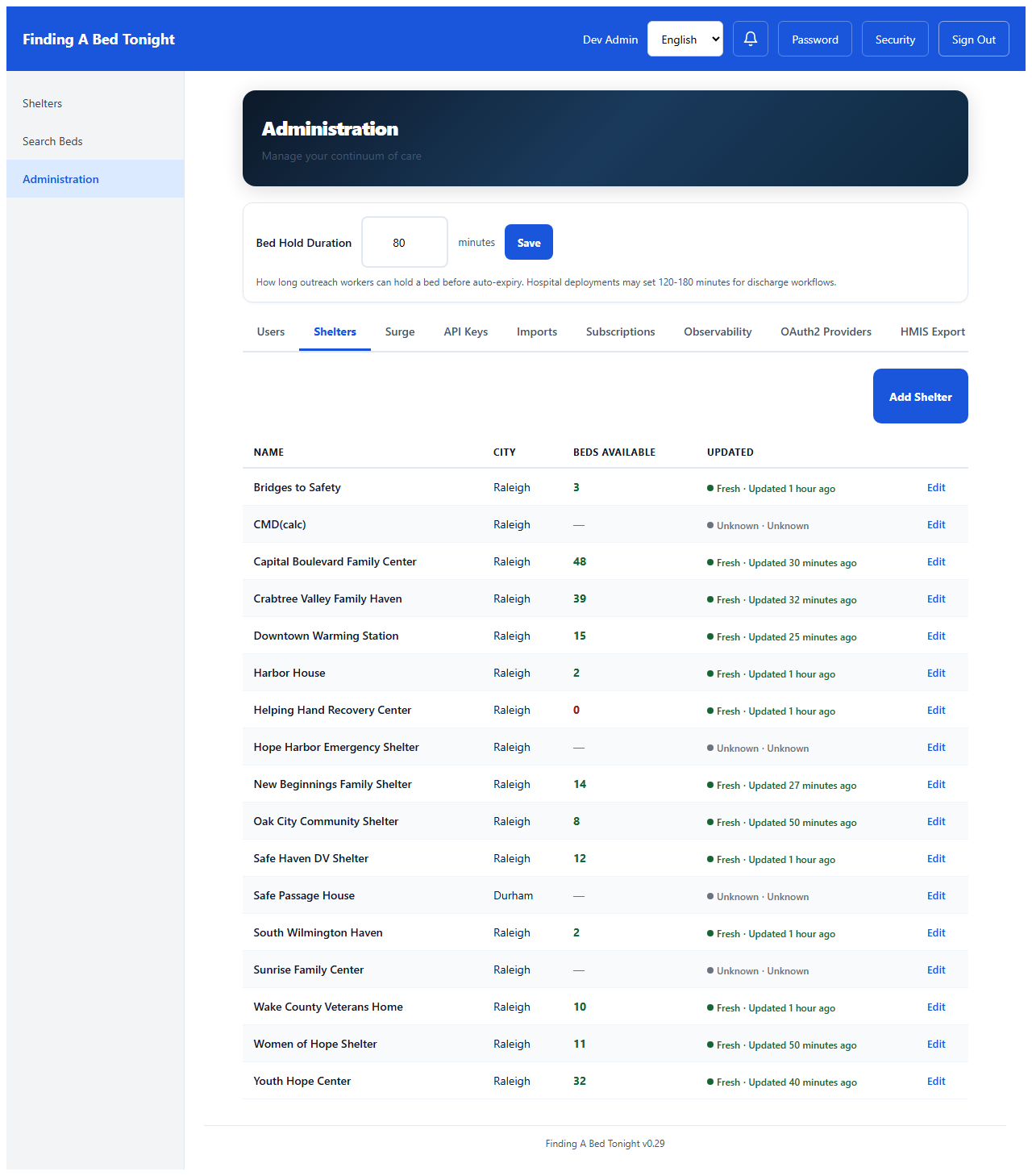The width and height of the screenshot is (1032, 1176).
Task: Open the HMIS Export tab
Action: point(932,332)
